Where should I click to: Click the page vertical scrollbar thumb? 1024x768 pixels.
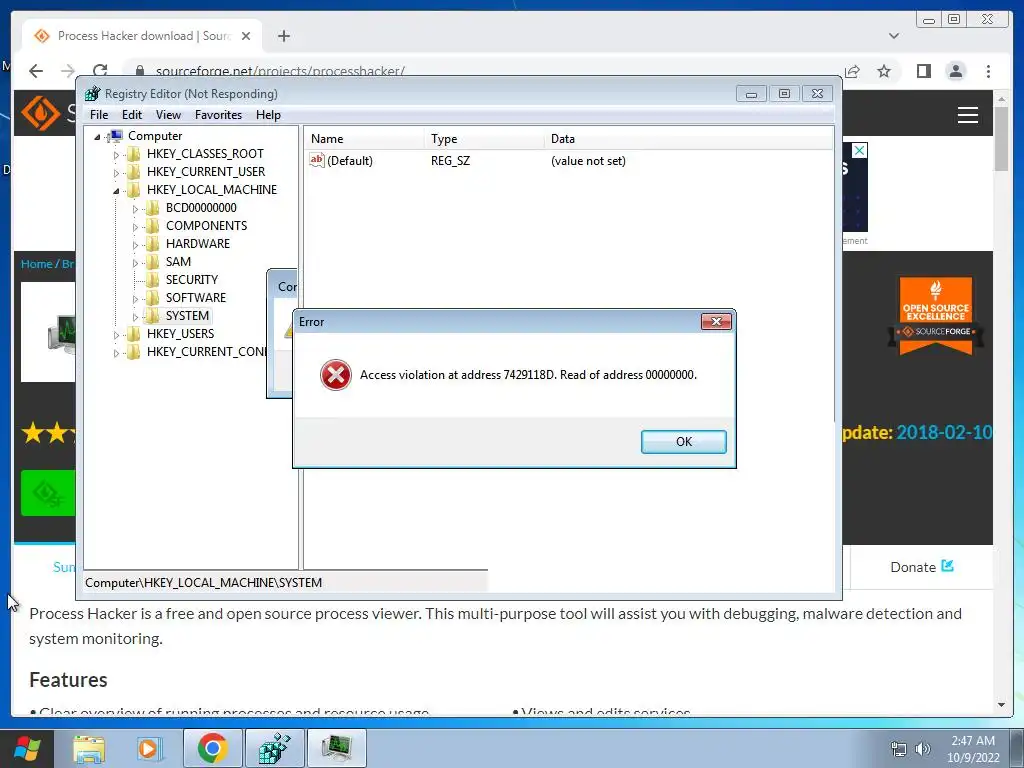click(1001, 138)
